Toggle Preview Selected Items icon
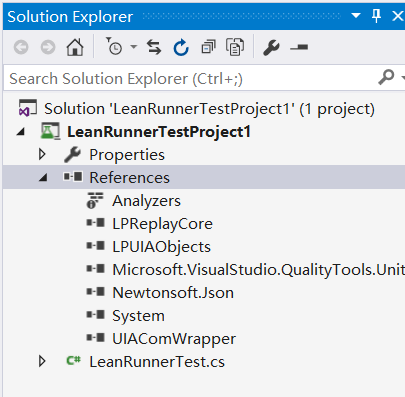This screenshot has height=397, width=405. [x=299, y=48]
